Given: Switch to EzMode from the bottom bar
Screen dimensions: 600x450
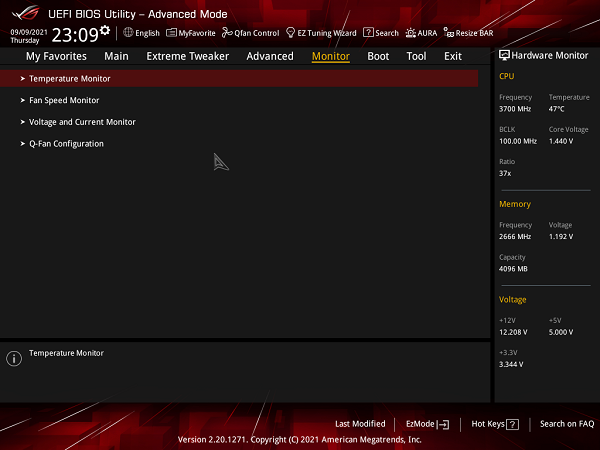Looking at the screenshot, I should (428, 424).
